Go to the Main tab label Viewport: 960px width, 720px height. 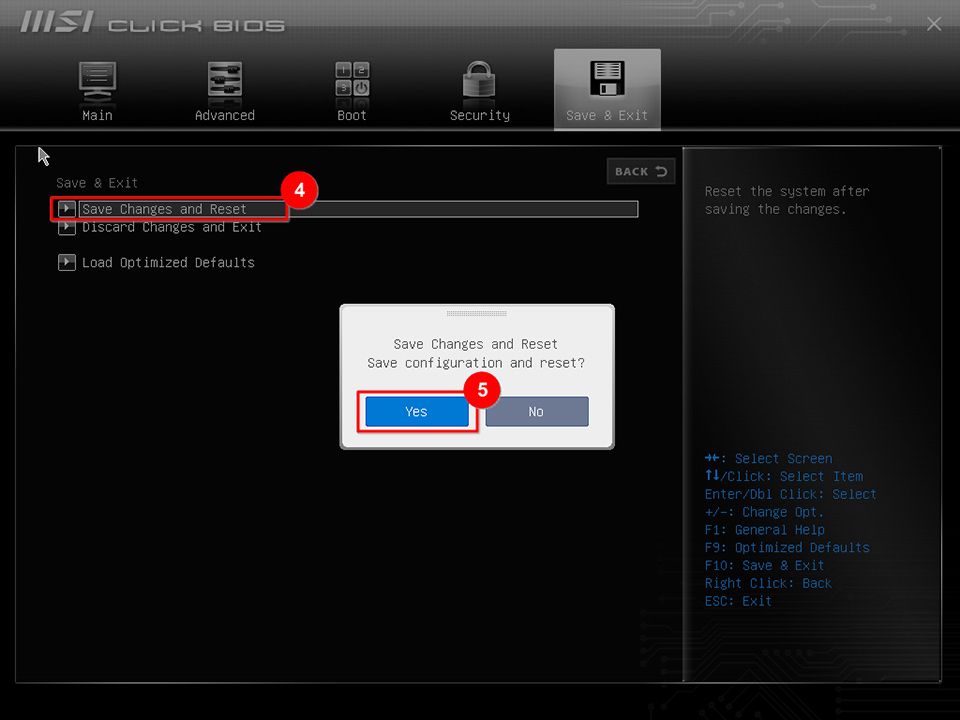click(97, 115)
